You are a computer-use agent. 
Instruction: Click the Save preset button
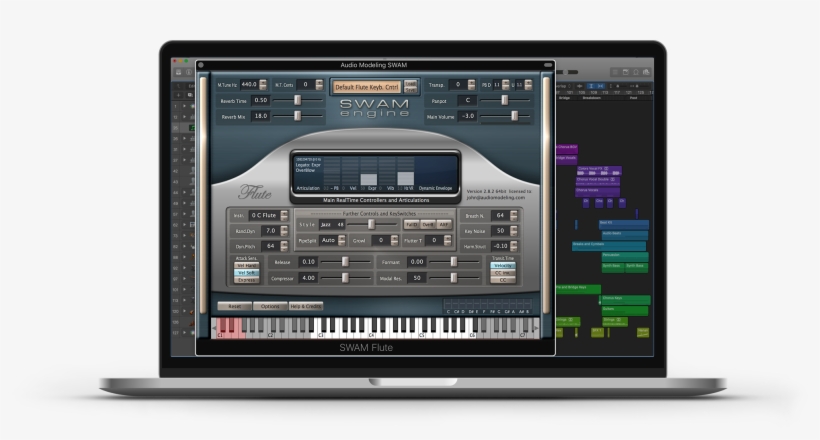pos(411,90)
